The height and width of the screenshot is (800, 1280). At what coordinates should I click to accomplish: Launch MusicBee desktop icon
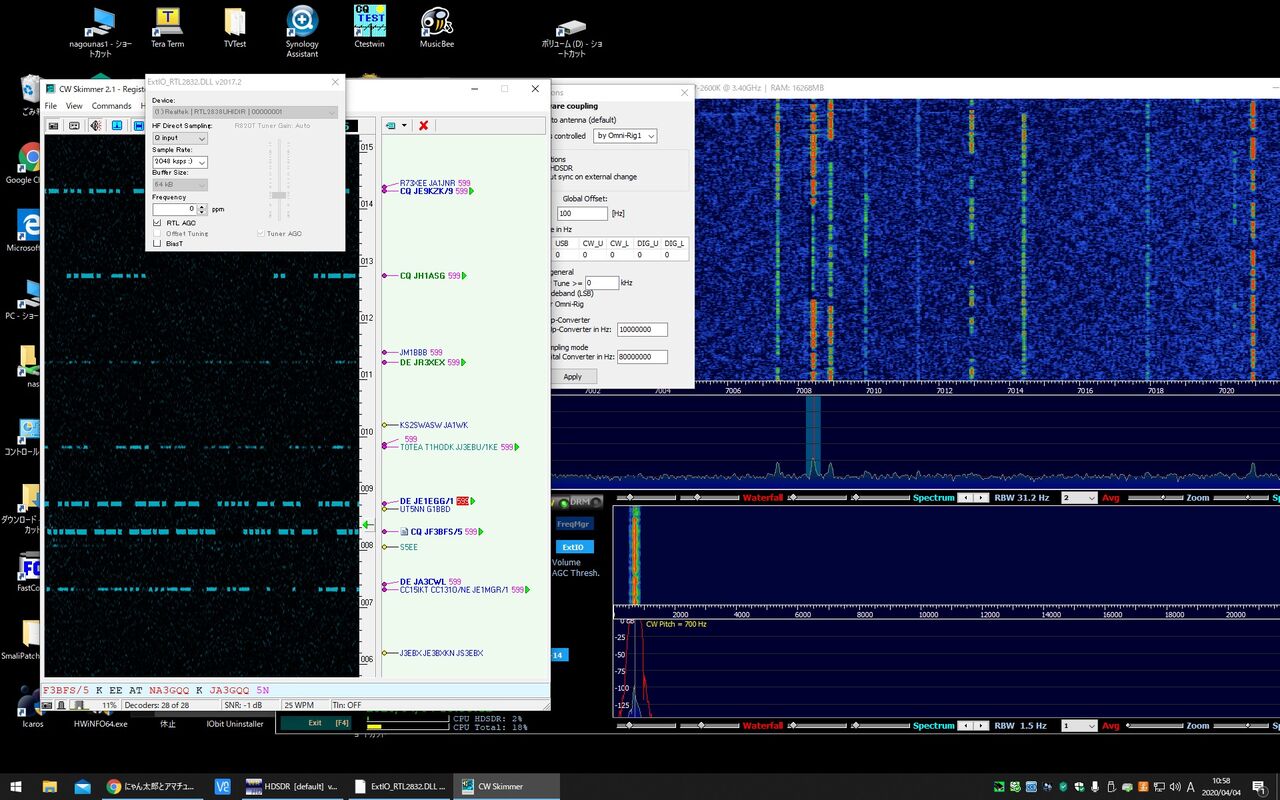(437, 27)
